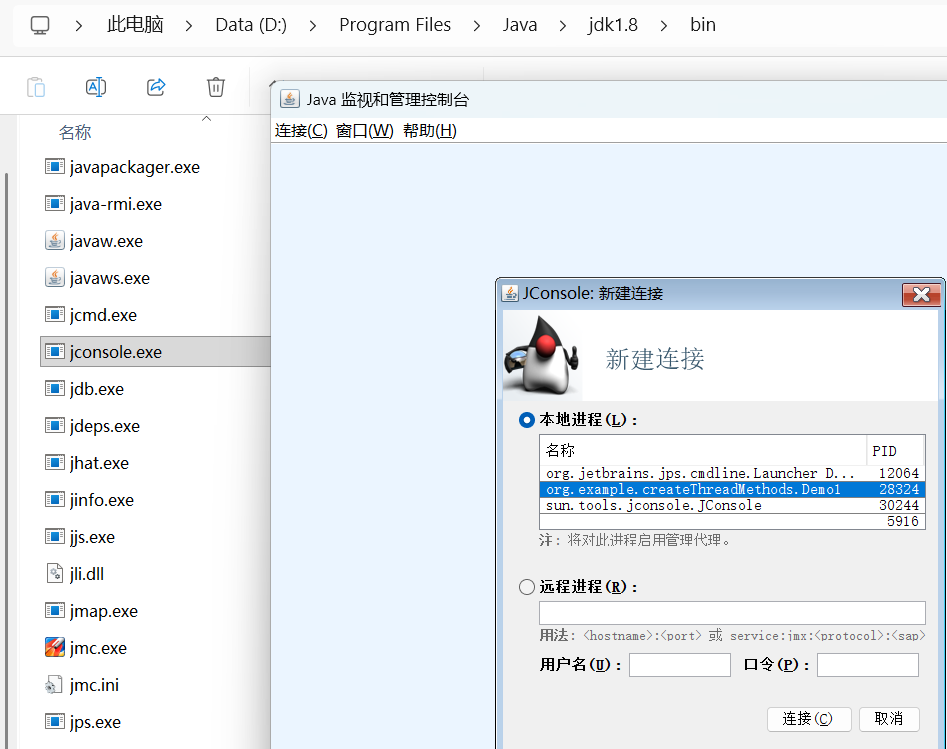Go to Java folder in breadcrumb
Viewport: 947px width, 749px height.
[x=520, y=25]
